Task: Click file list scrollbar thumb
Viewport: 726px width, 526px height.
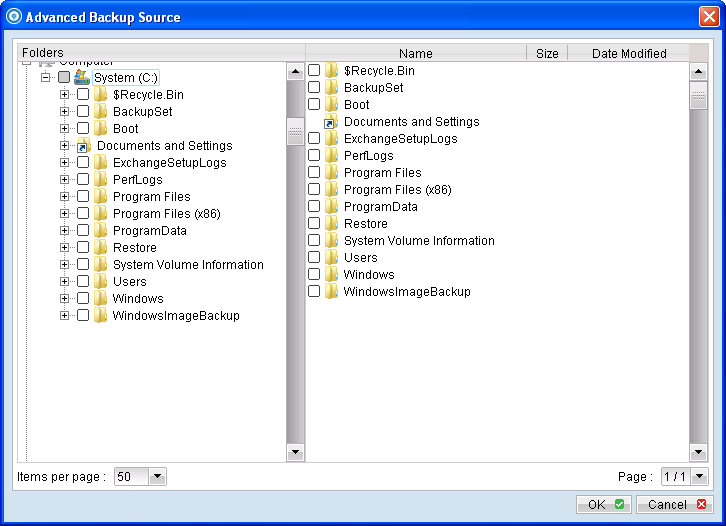Action: (698, 95)
